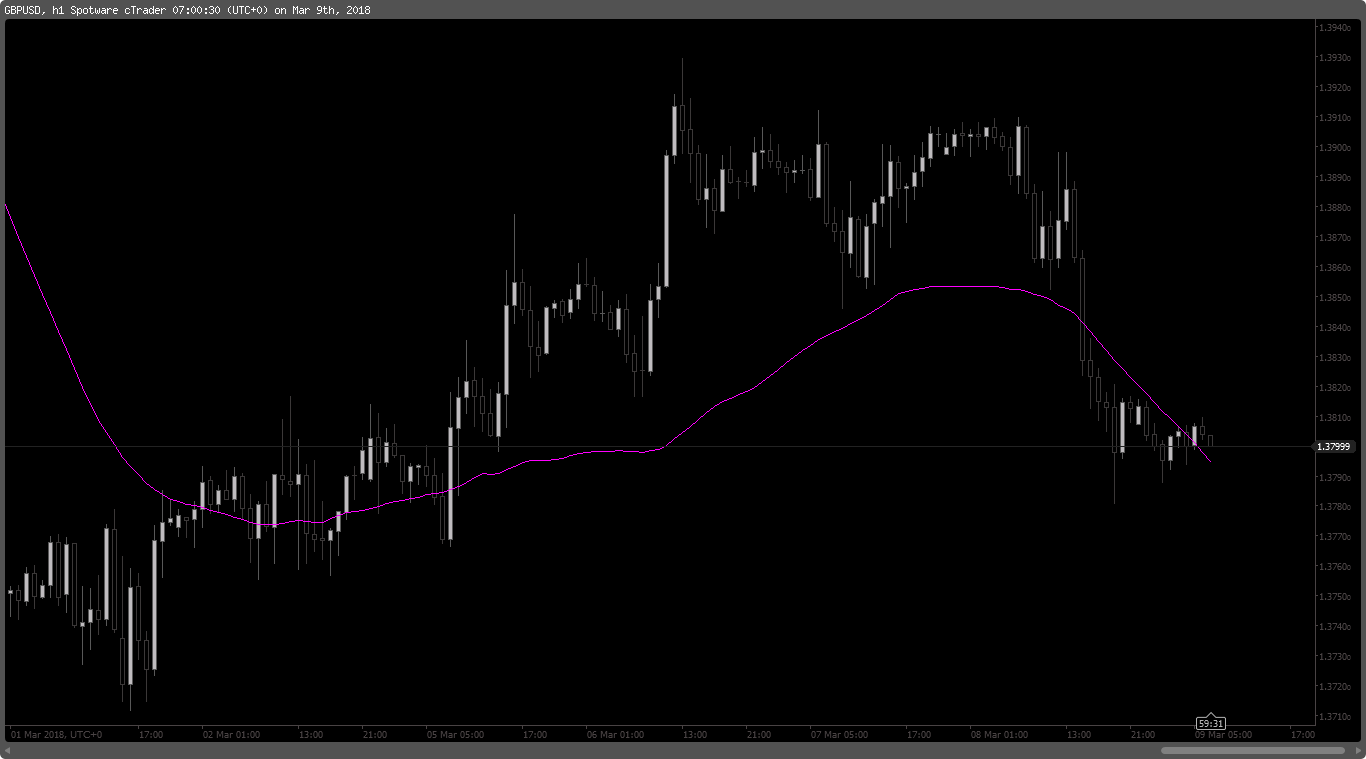Click the '02 Mar 01:00' time axis label
Screen dimensions: 1366x759
[x=232, y=735]
